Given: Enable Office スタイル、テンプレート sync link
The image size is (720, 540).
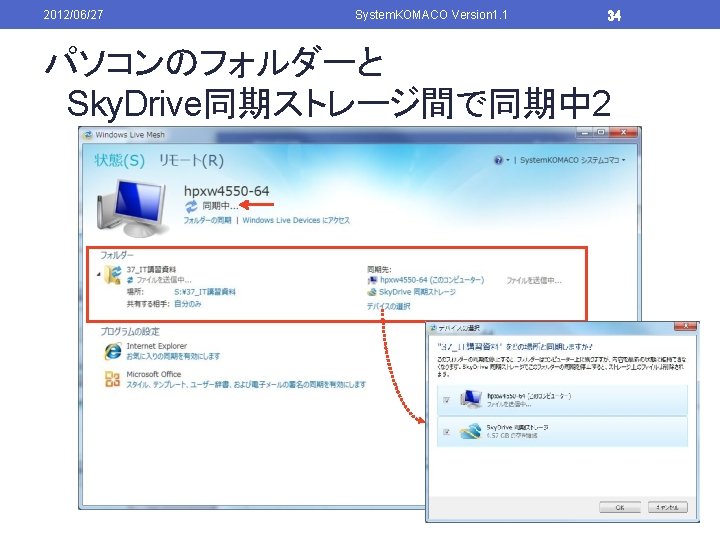Looking at the screenshot, I should coord(246,385).
